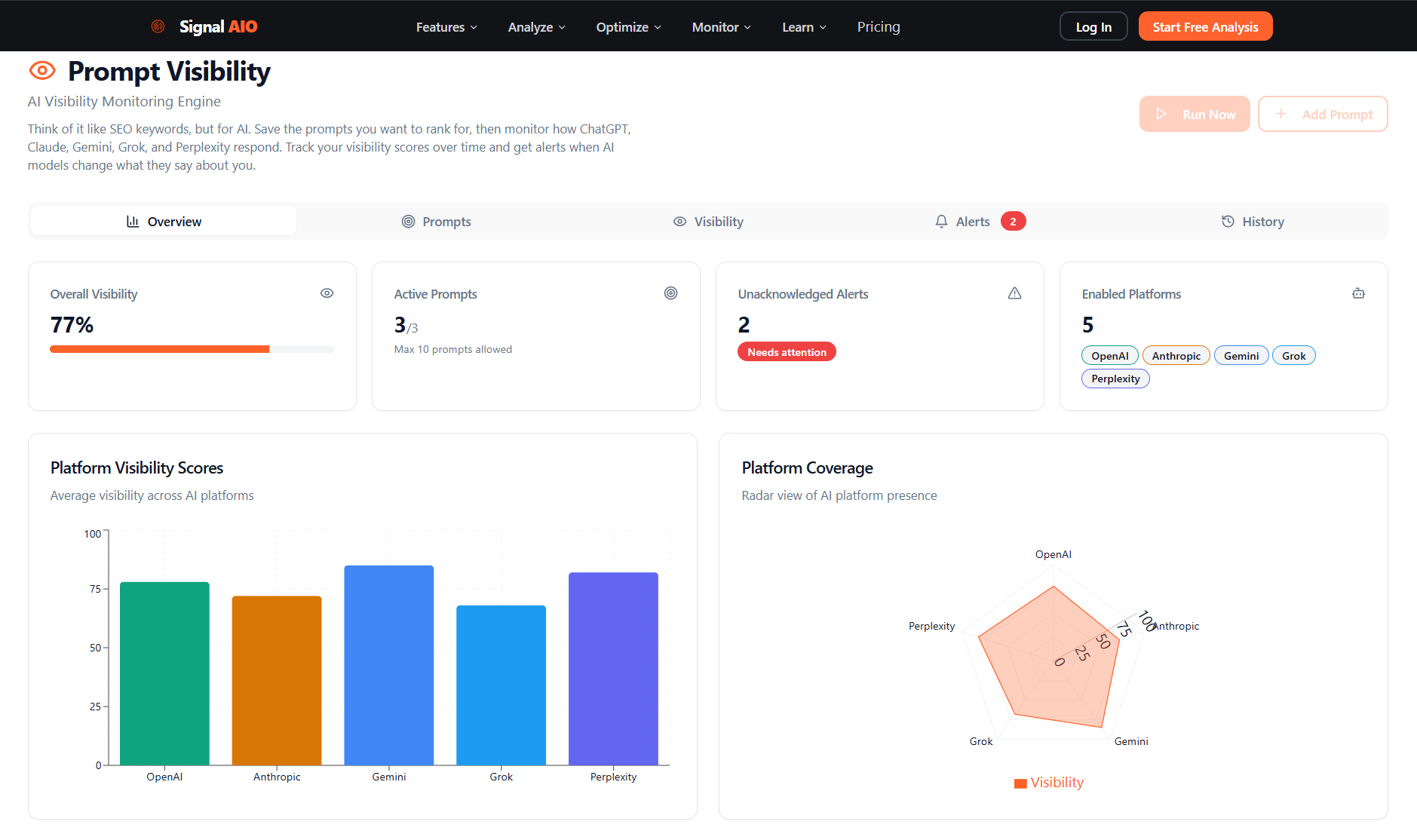1417x840 pixels.
Task: Open the Analyze menu
Action: coord(536,27)
